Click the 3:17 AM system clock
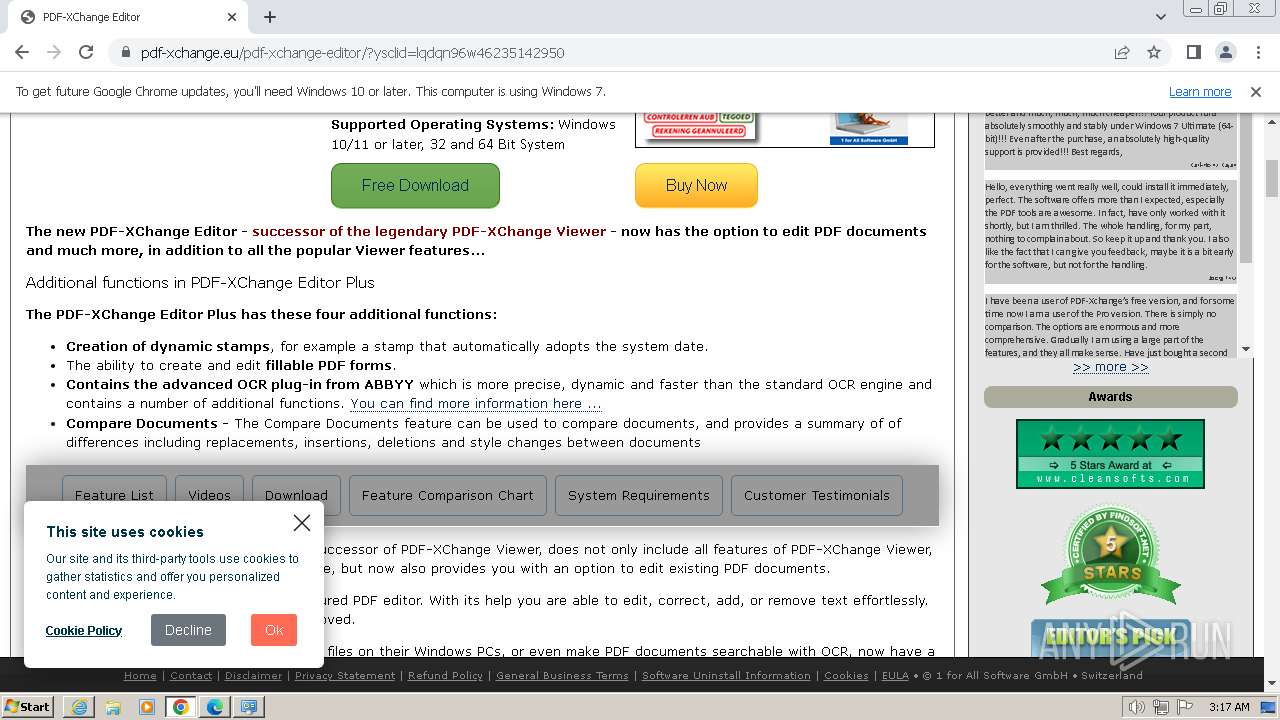 click(x=1229, y=707)
